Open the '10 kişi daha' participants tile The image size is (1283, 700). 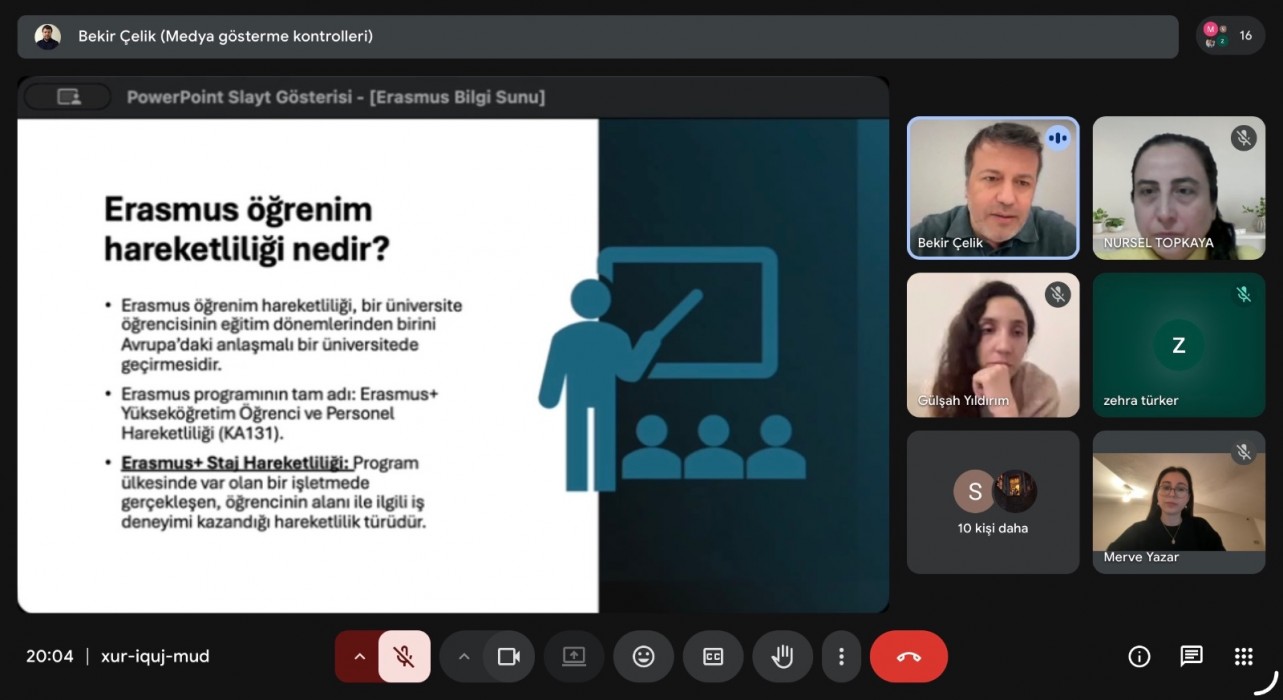992,502
